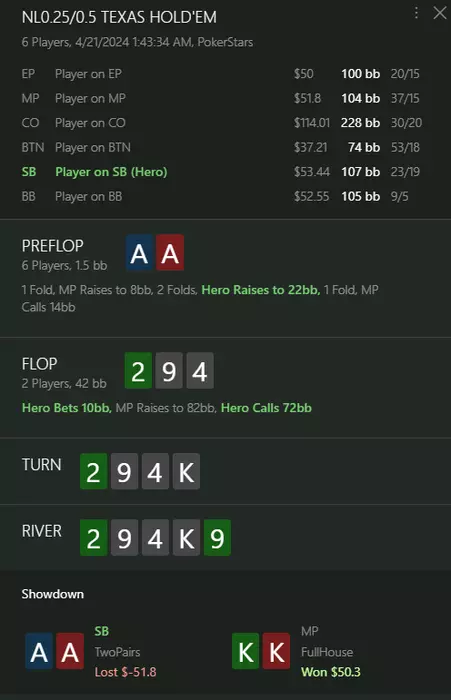Click Hero Calls 72bb action text

(x=266, y=408)
